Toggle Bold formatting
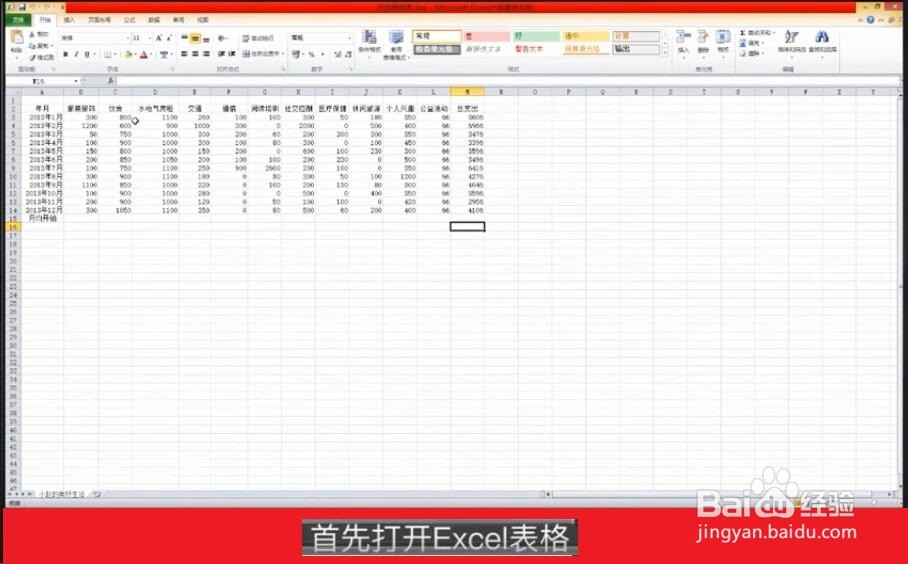 click(65, 54)
